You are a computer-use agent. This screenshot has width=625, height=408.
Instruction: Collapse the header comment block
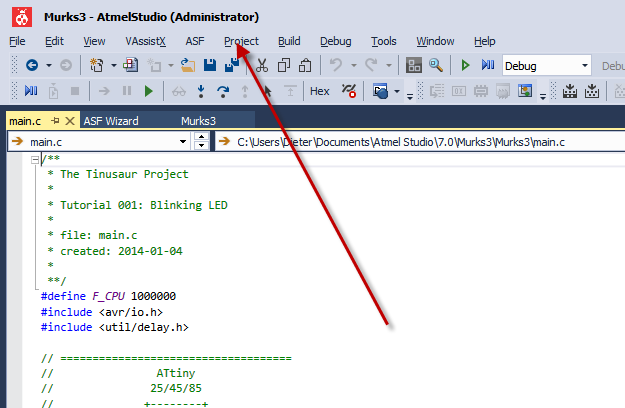[x=35, y=160]
